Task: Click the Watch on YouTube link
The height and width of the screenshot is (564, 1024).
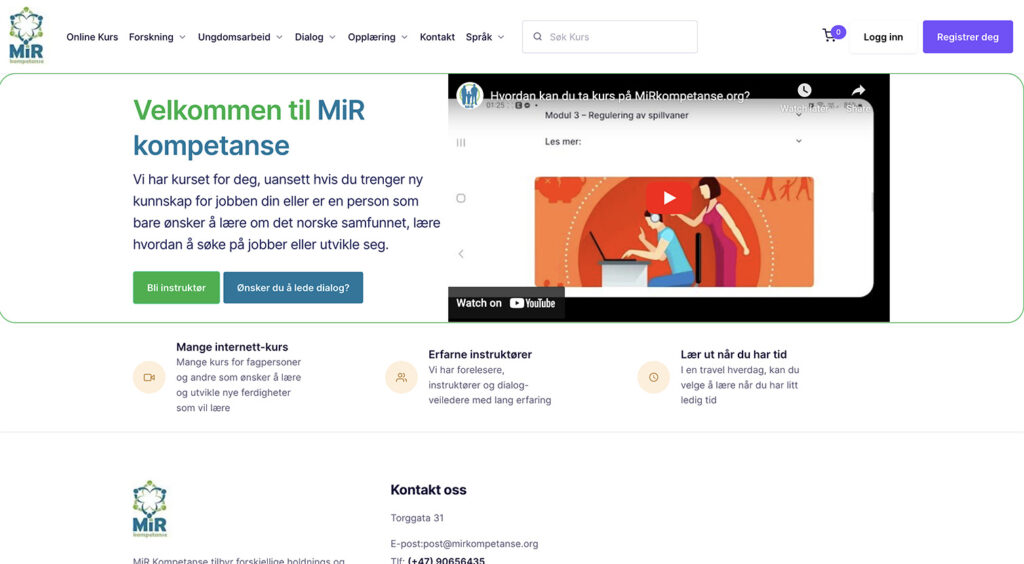Action: click(x=506, y=303)
